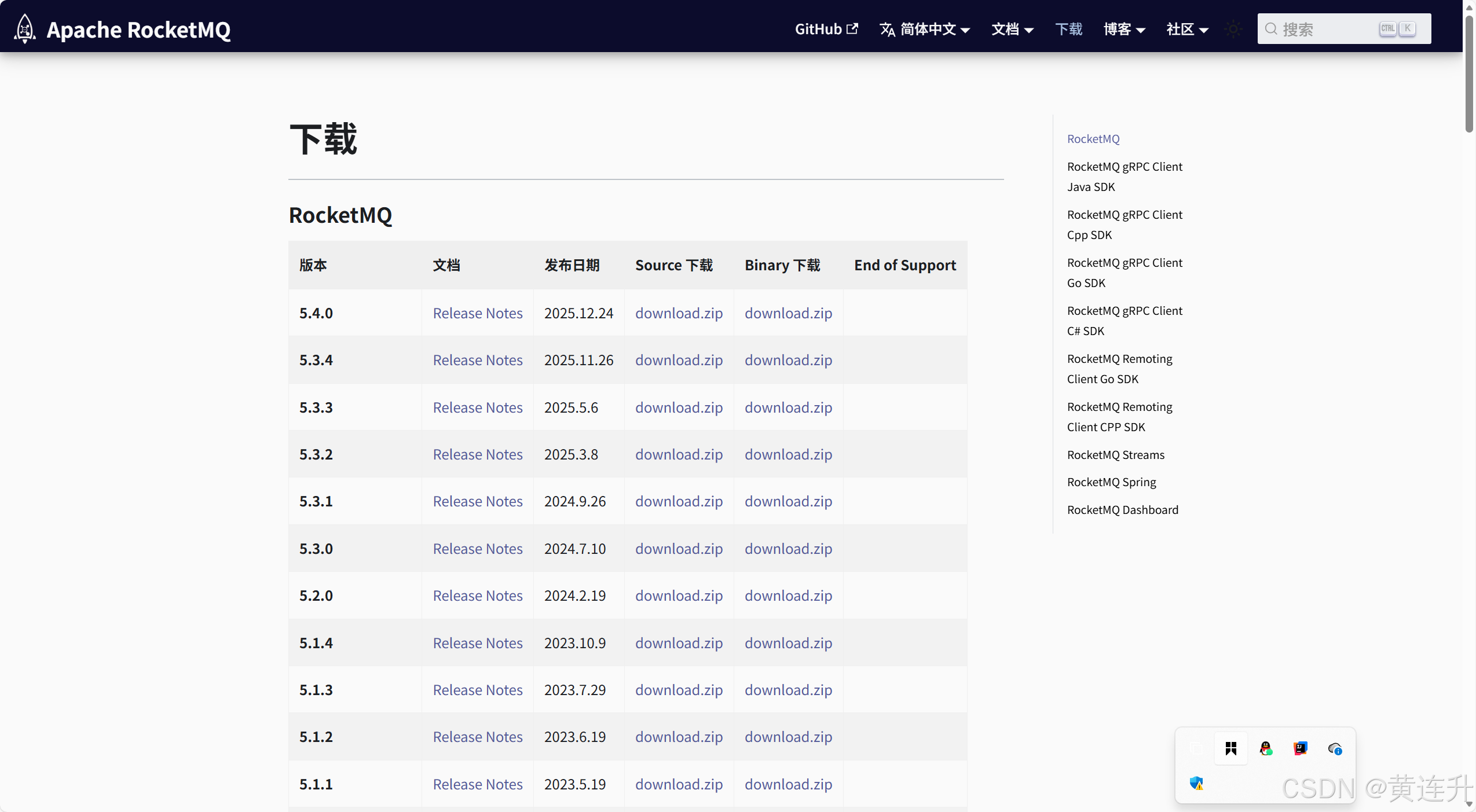
Task: Select the version 5.2.0 cell
Action: [355, 596]
